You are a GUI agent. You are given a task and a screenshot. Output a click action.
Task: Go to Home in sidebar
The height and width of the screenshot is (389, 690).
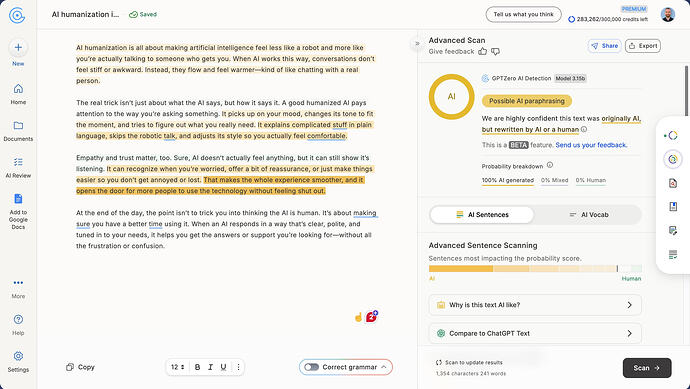[18, 94]
